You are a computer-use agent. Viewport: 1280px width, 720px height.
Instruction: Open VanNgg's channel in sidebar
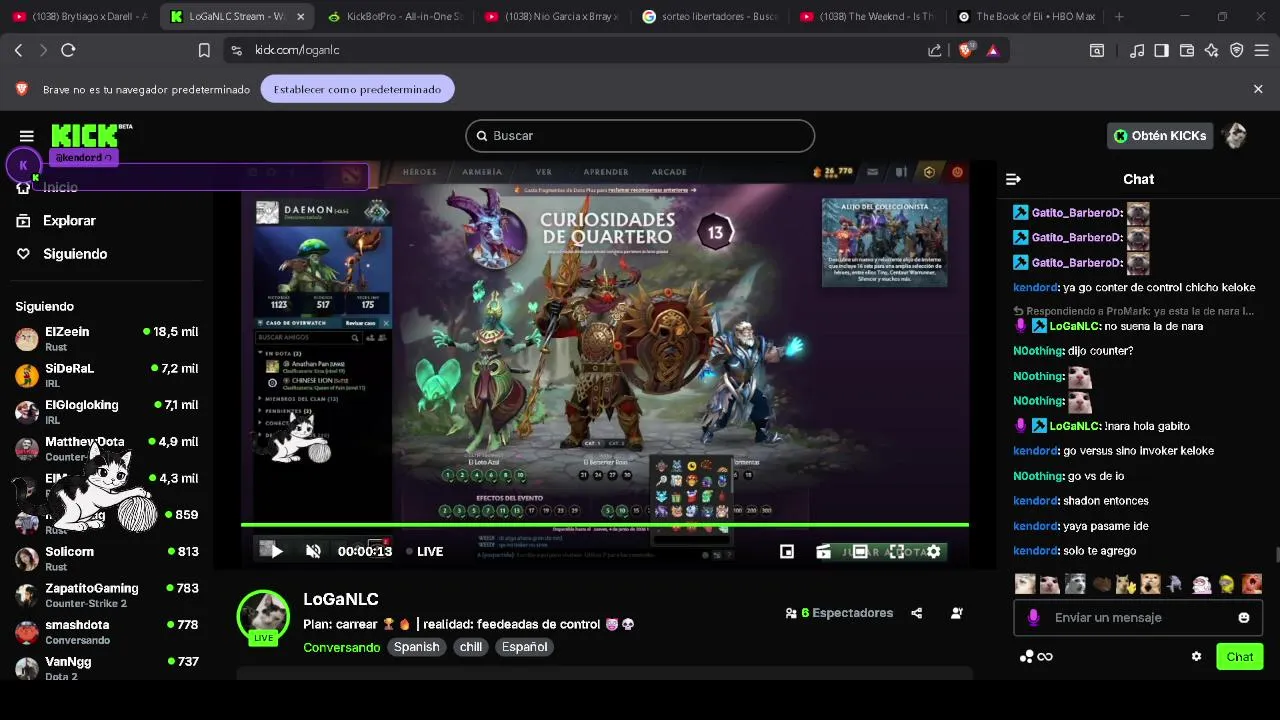point(107,668)
